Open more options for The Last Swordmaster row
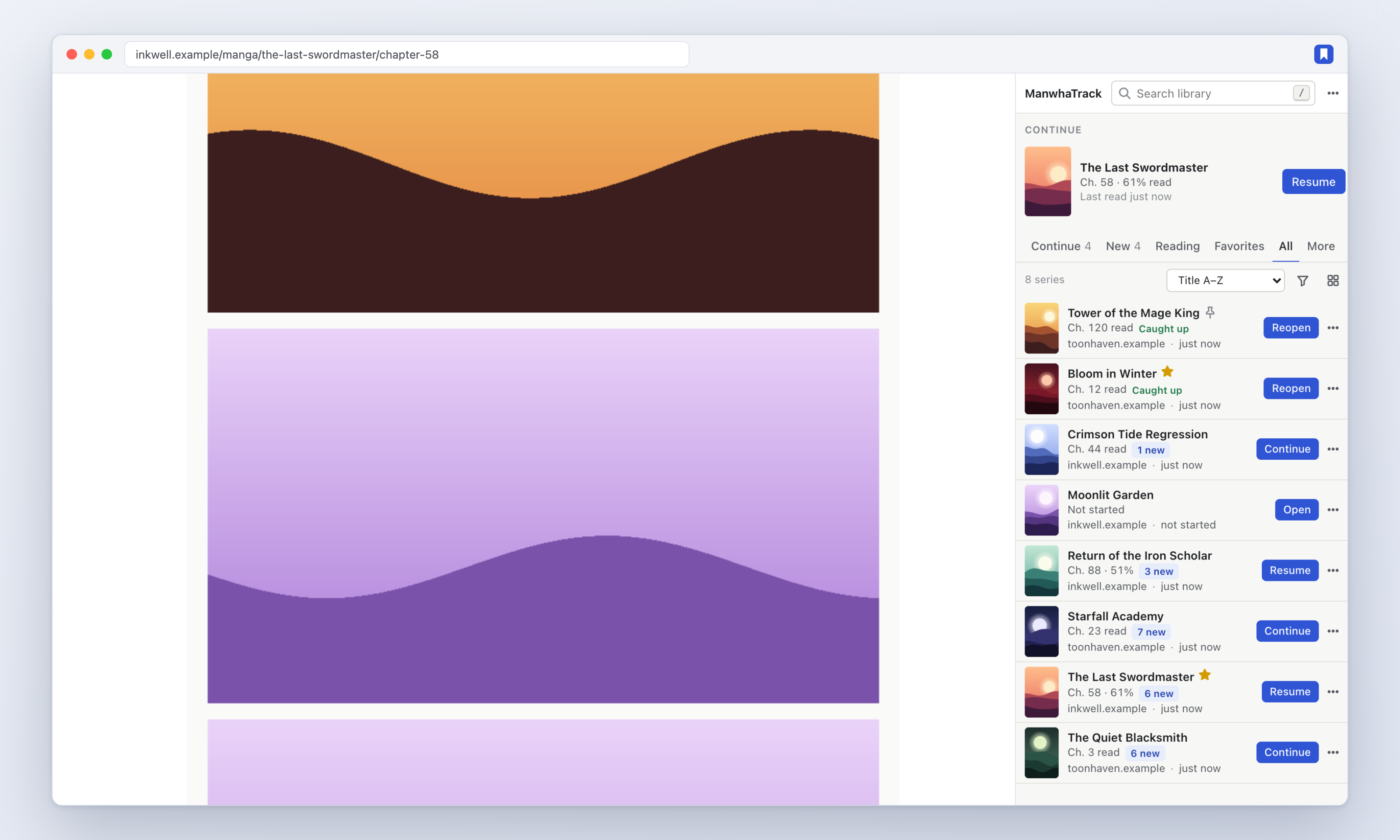 [x=1333, y=691]
